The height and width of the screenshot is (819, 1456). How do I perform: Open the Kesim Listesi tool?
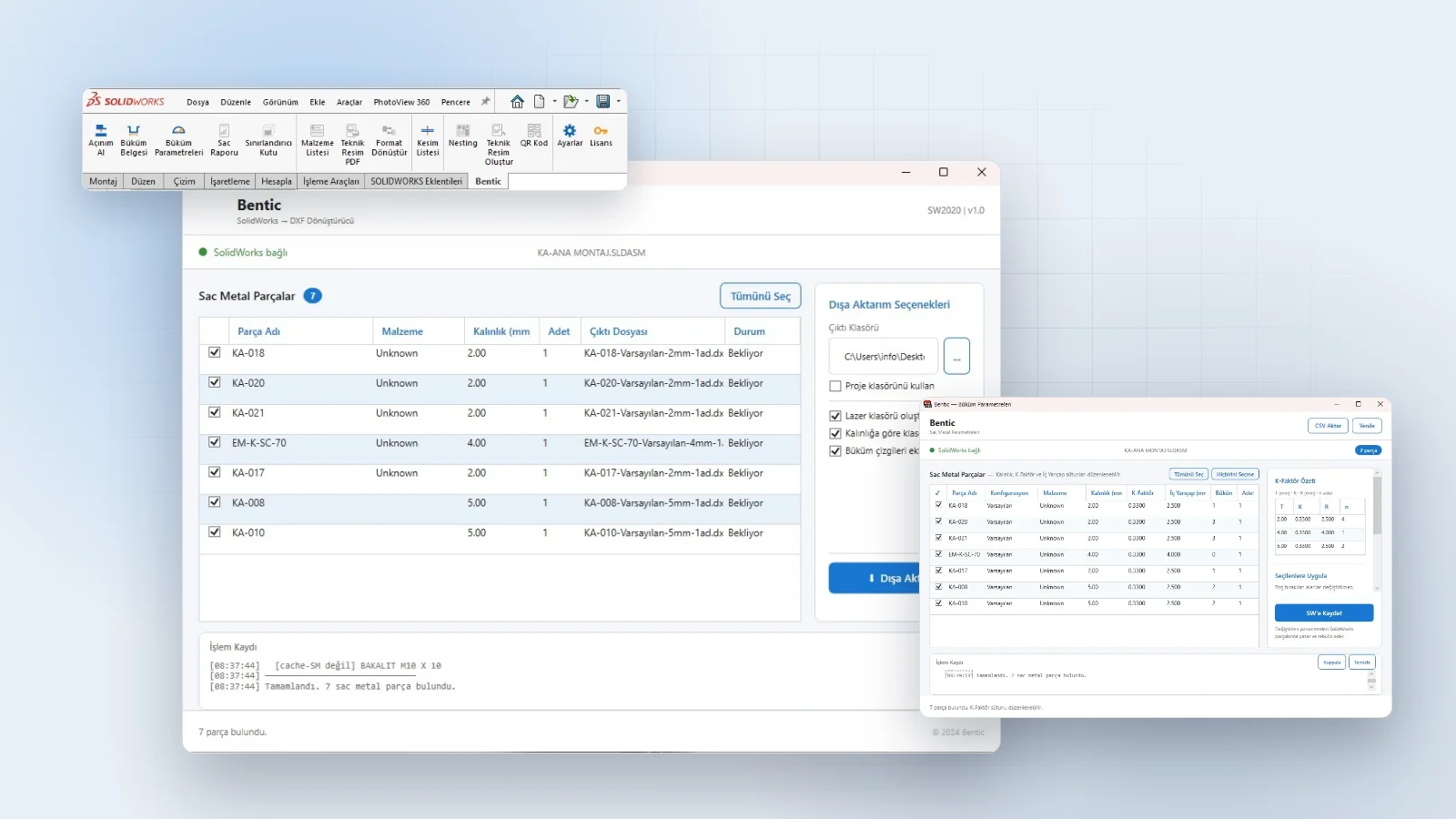coord(428,140)
